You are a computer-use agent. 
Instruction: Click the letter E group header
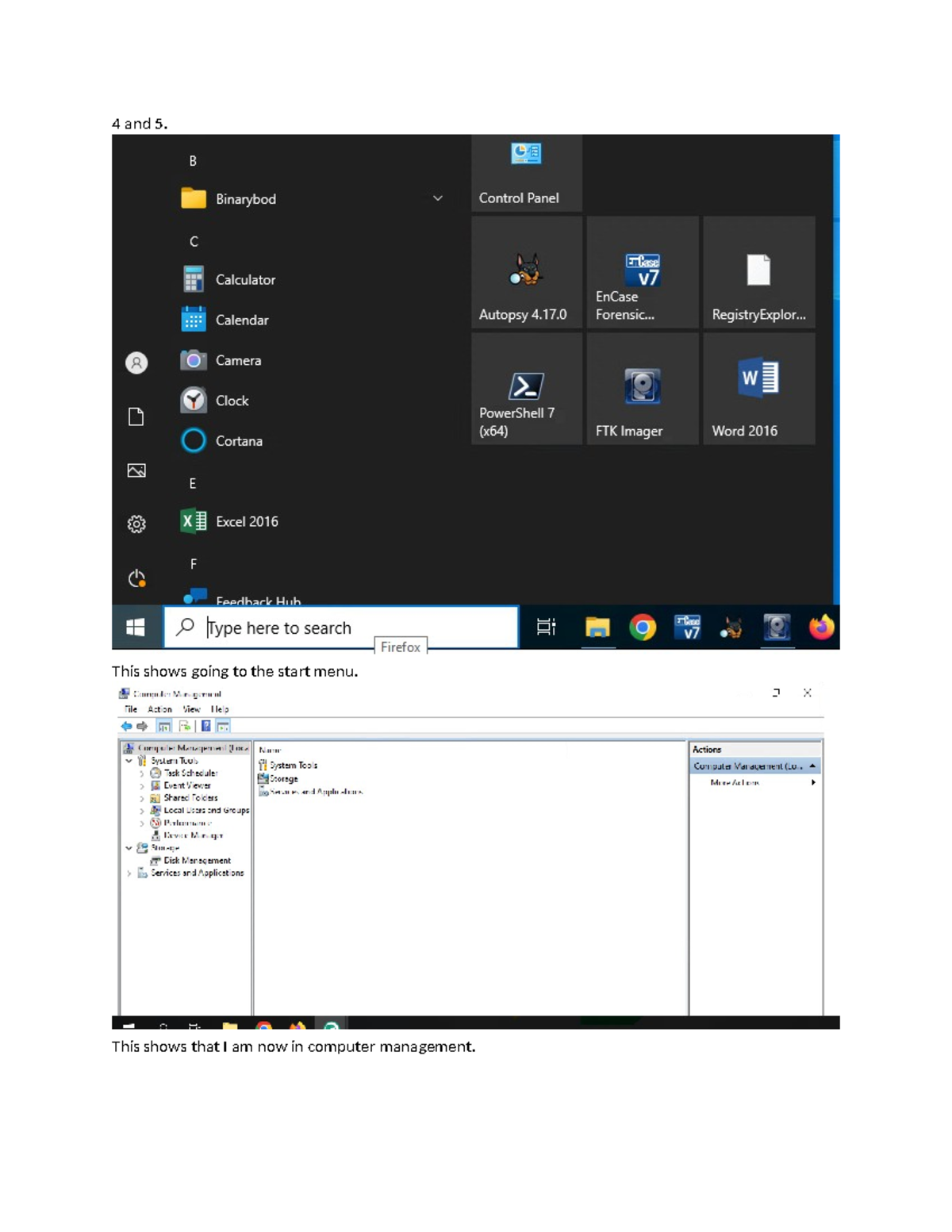pyautogui.click(x=193, y=483)
